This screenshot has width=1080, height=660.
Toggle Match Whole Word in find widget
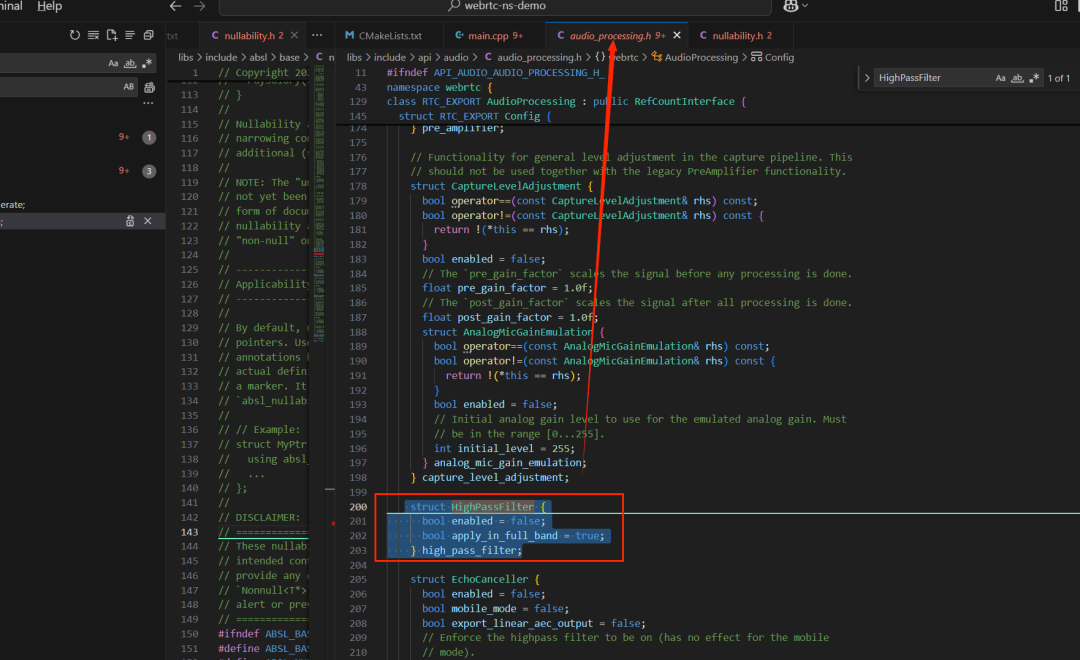(1017, 78)
